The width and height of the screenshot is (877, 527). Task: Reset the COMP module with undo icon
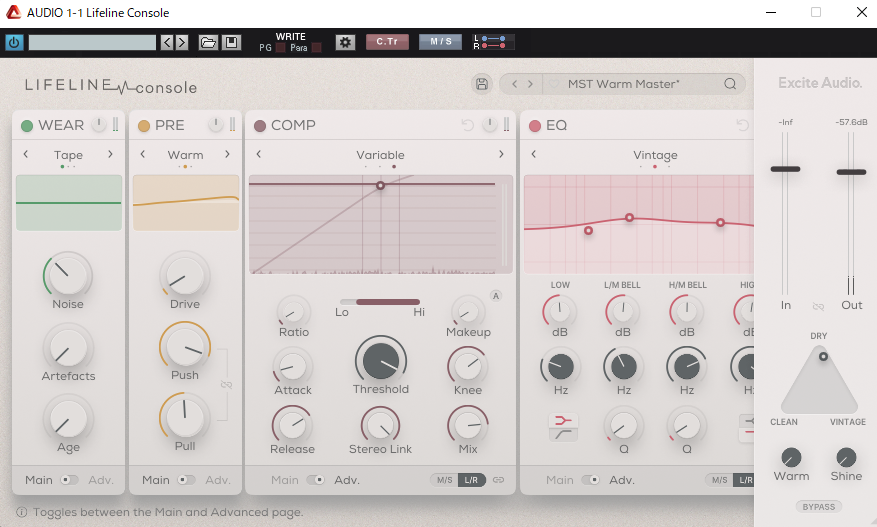468,125
